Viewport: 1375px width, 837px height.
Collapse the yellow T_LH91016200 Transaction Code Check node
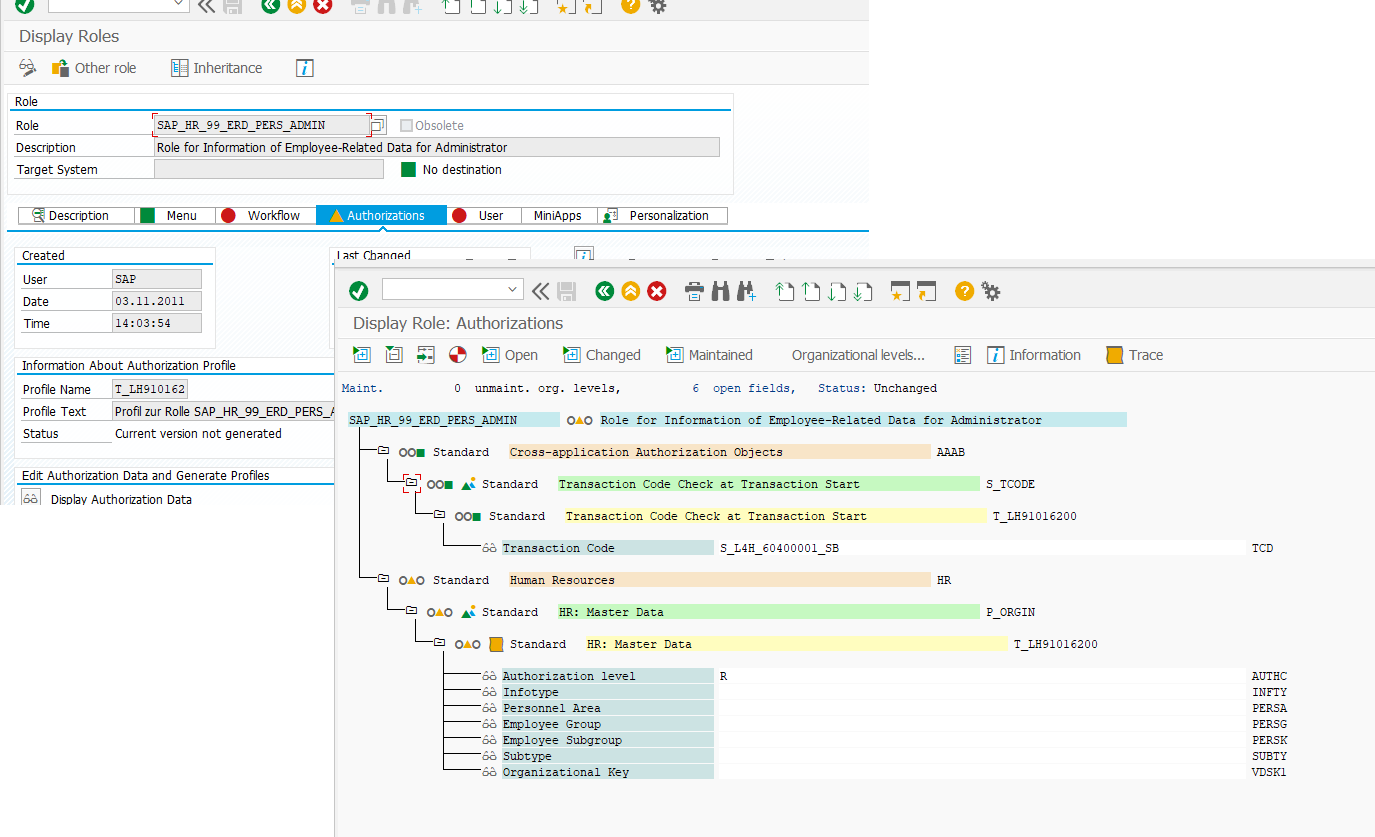(x=439, y=516)
